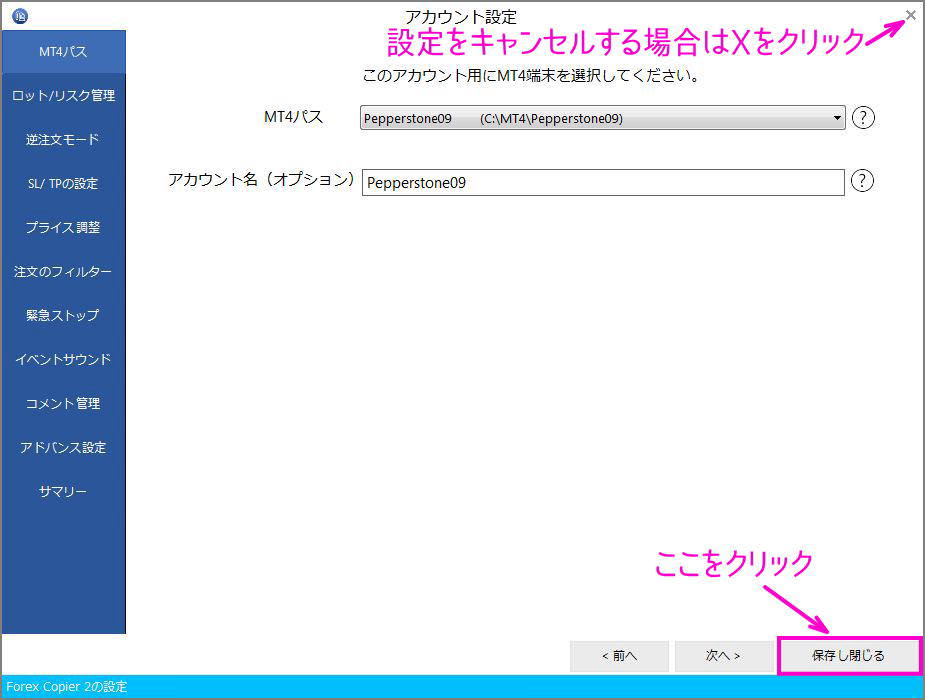View the サマリー tab

tap(63, 492)
